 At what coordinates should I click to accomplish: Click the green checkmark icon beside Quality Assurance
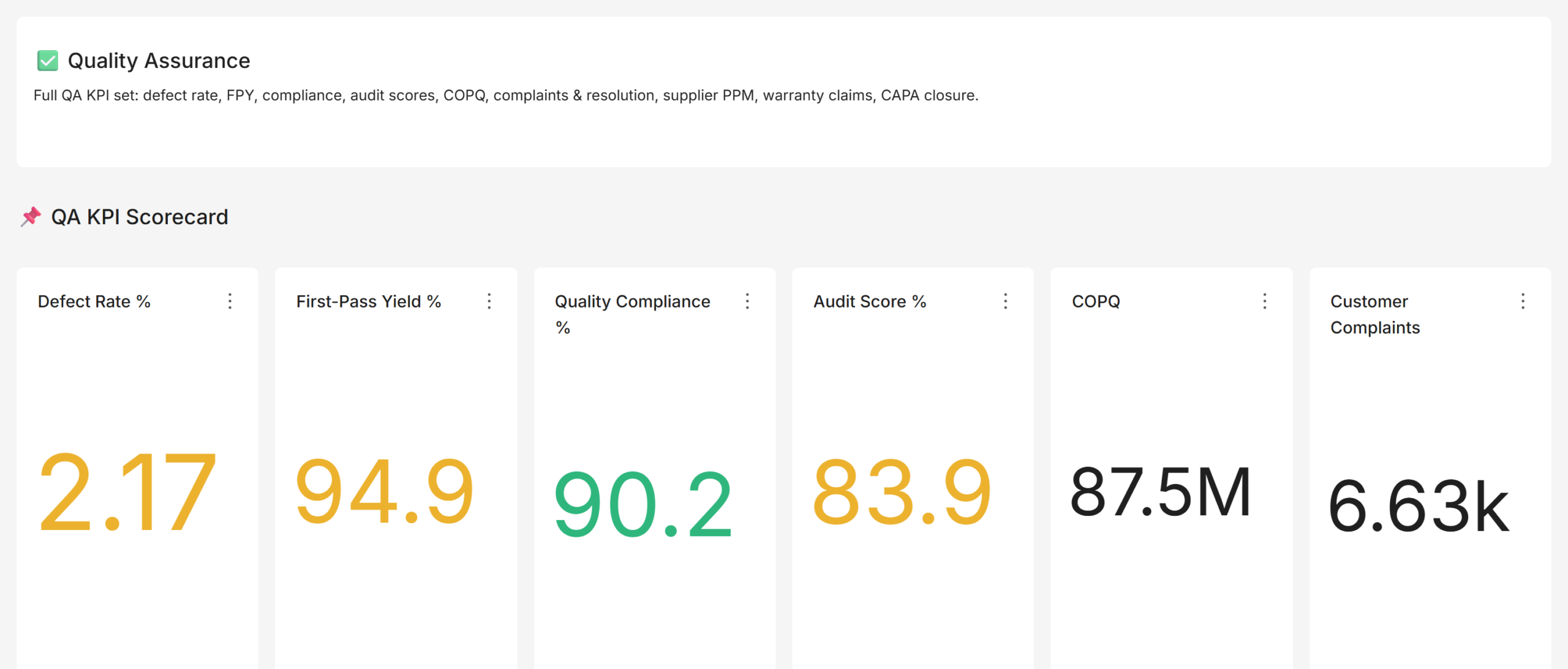point(47,61)
